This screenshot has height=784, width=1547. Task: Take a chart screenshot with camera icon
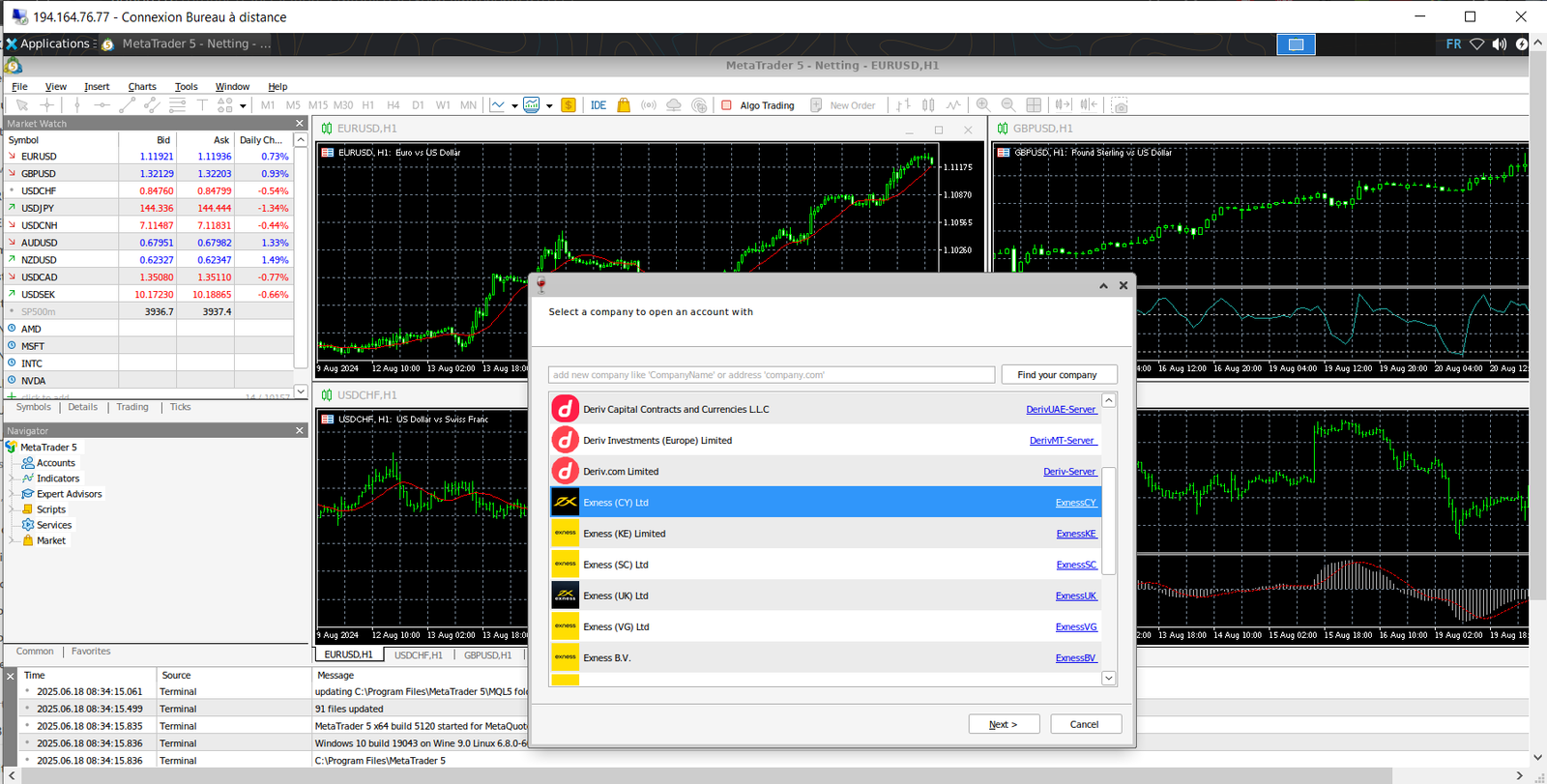point(1120,105)
